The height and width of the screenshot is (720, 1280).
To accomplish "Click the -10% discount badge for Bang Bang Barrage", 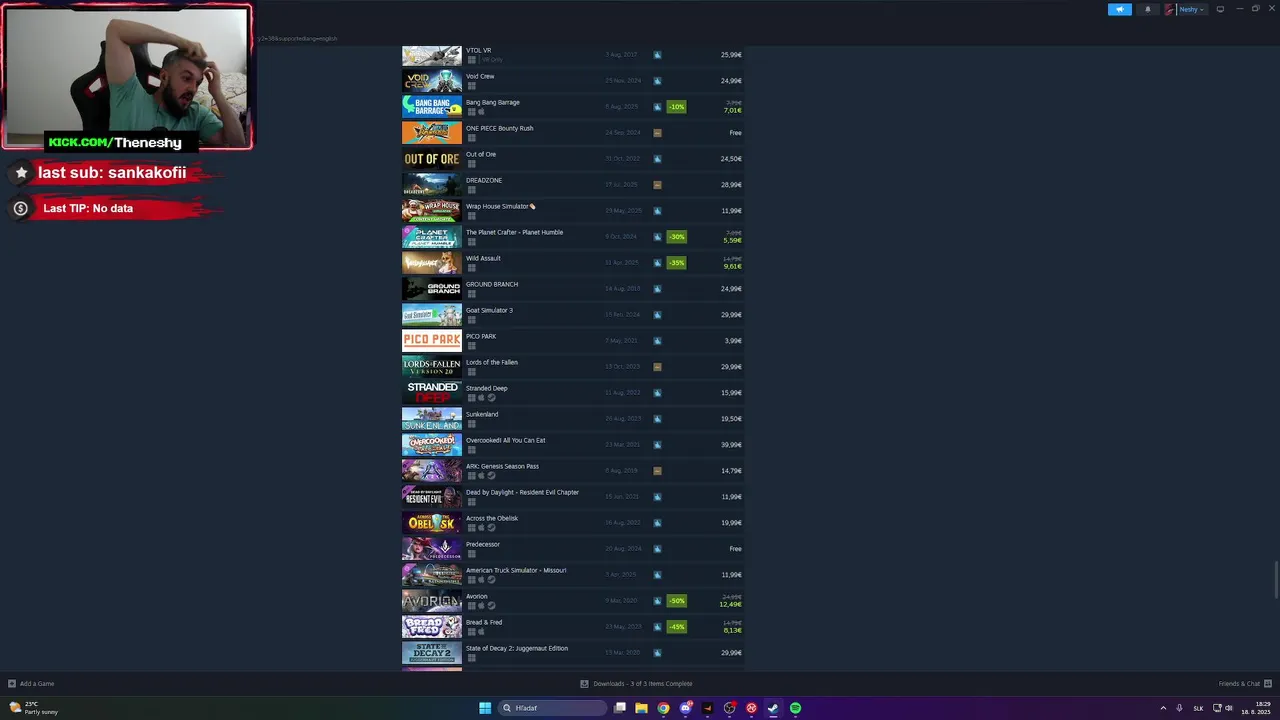I will point(677,107).
